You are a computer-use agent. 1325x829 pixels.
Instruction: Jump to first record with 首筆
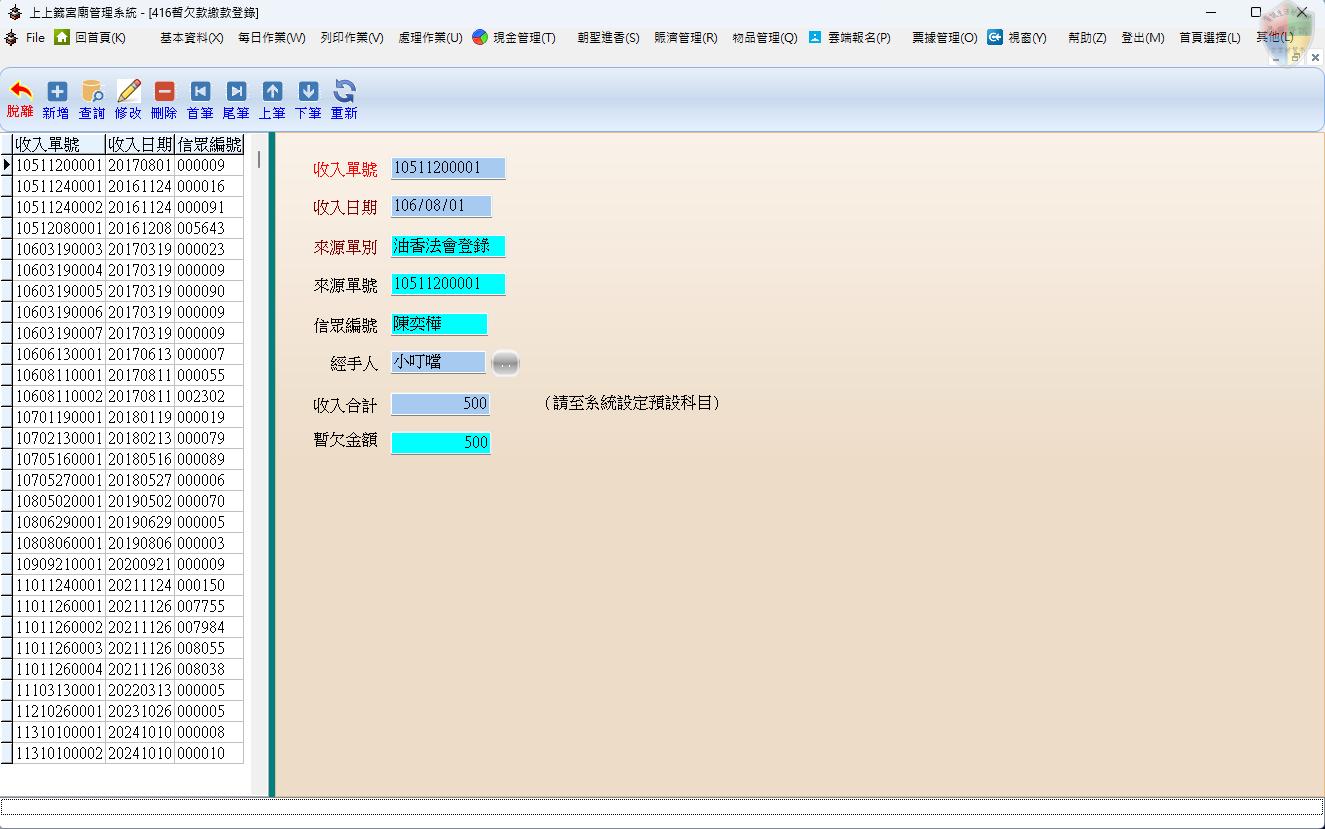point(200,92)
